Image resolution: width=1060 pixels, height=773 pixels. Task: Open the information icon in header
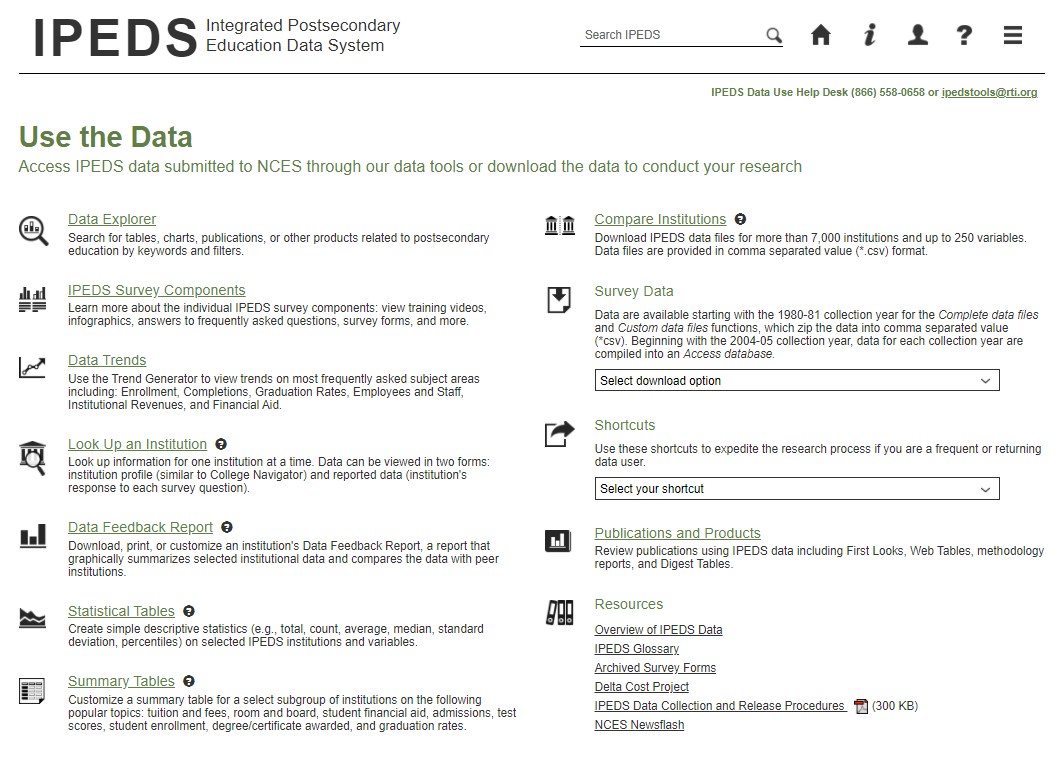tap(870, 35)
